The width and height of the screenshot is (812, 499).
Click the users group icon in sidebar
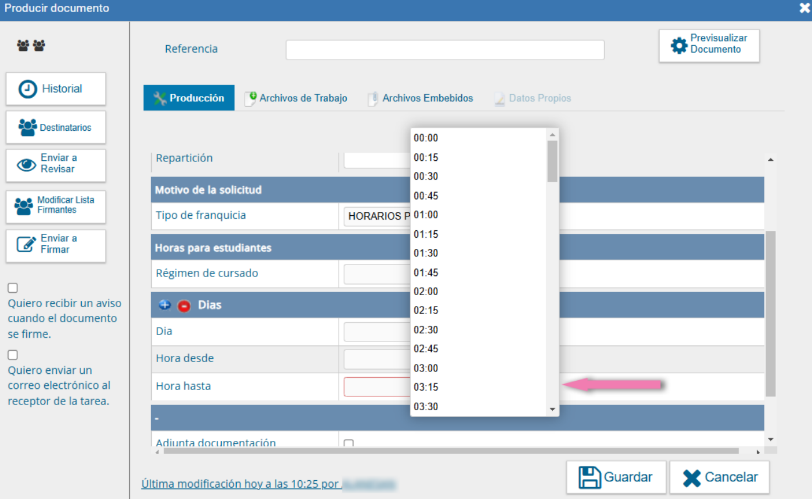(x=31, y=46)
